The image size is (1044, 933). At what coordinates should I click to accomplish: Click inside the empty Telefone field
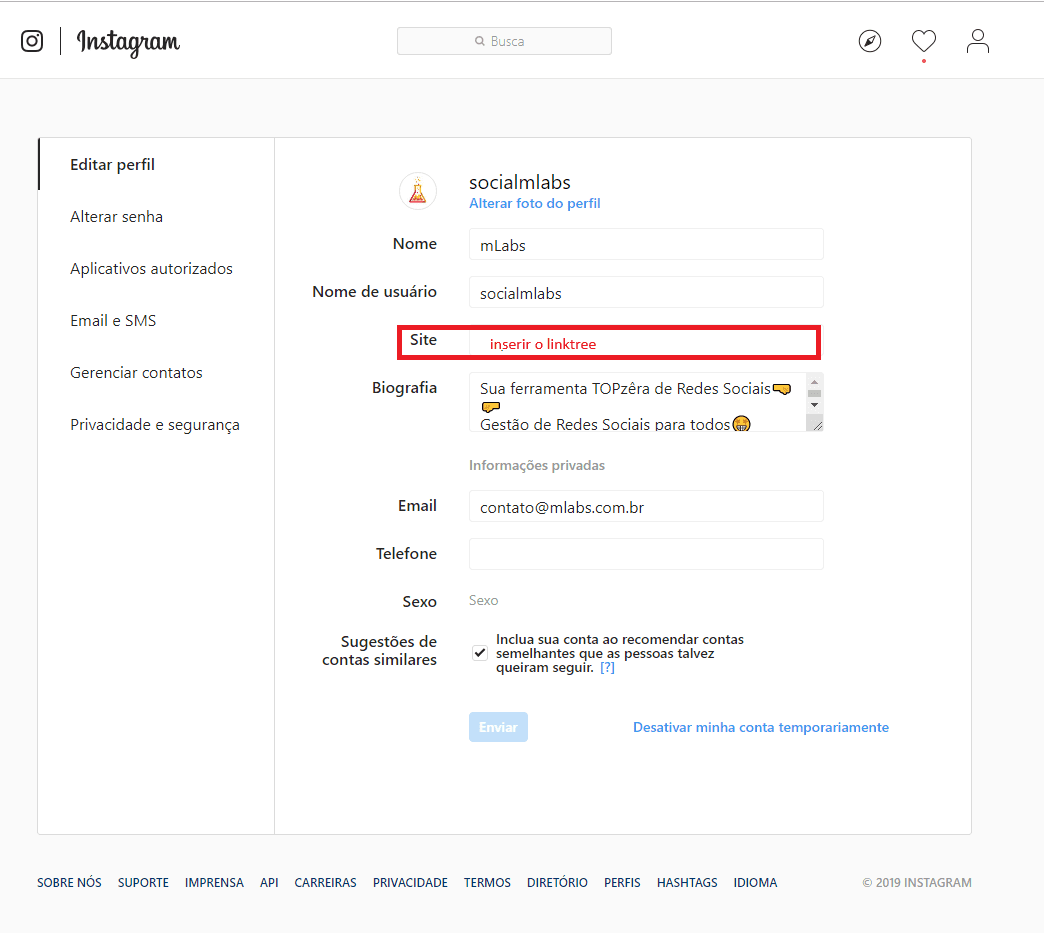[x=645, y=554]
